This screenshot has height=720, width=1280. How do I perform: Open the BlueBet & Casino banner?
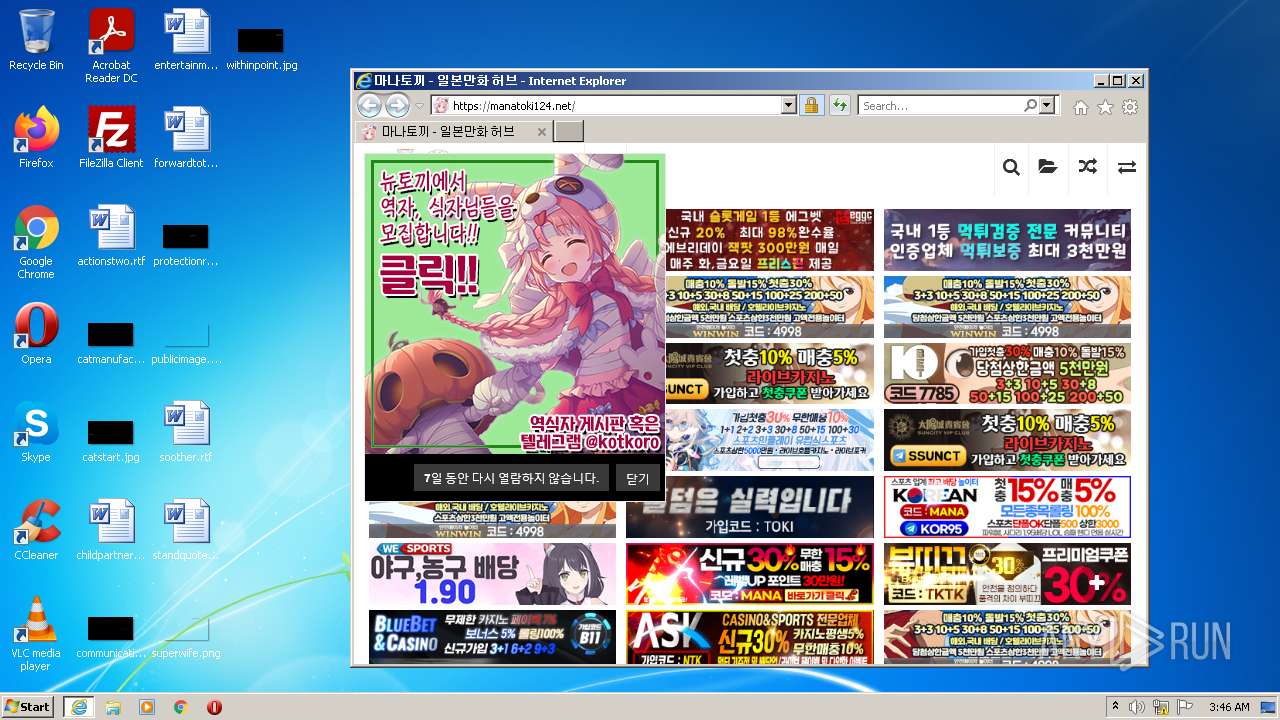click(x=492, y=637)
